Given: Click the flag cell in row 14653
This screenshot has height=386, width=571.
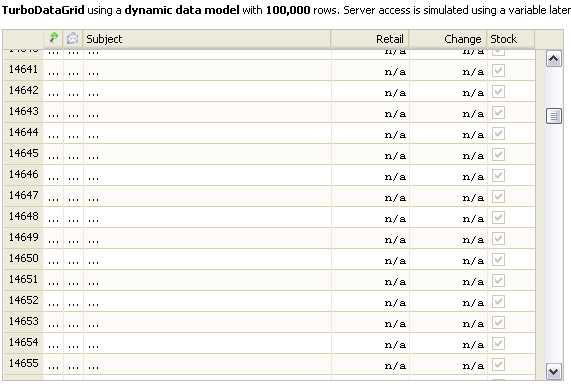Looking at the screenshot, I should [54, 322].
